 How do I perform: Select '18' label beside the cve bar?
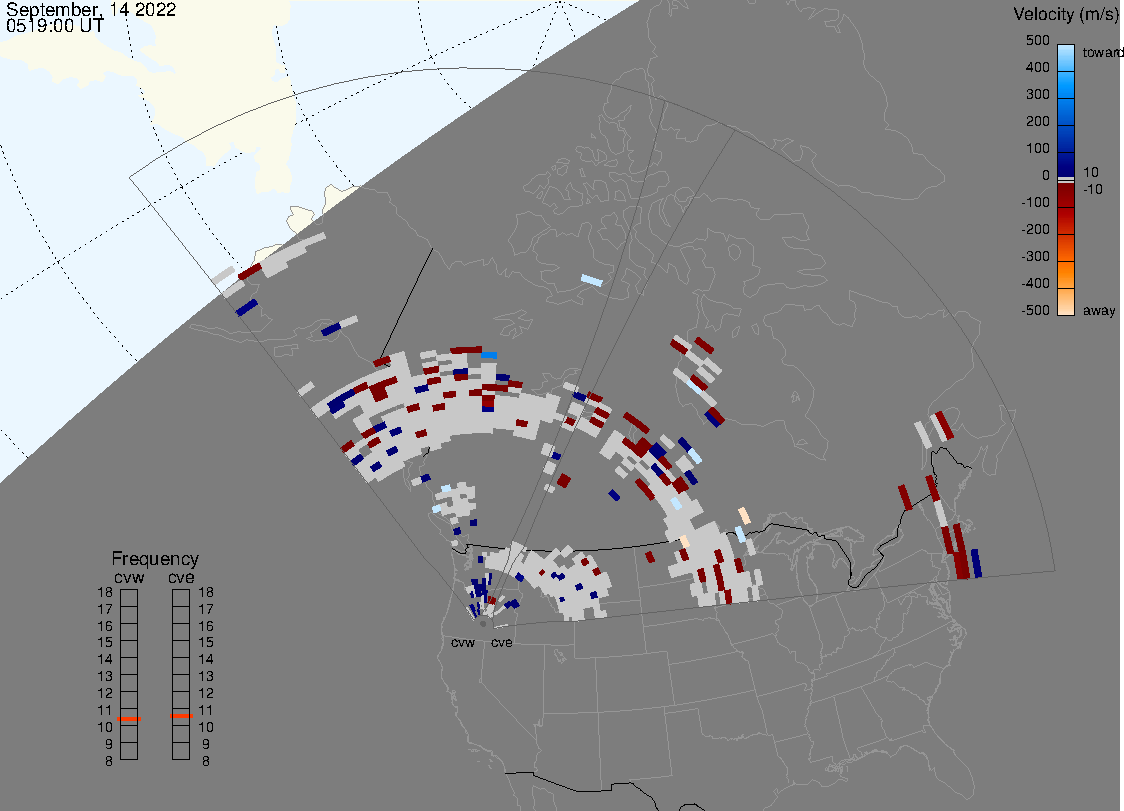(206, 592)
